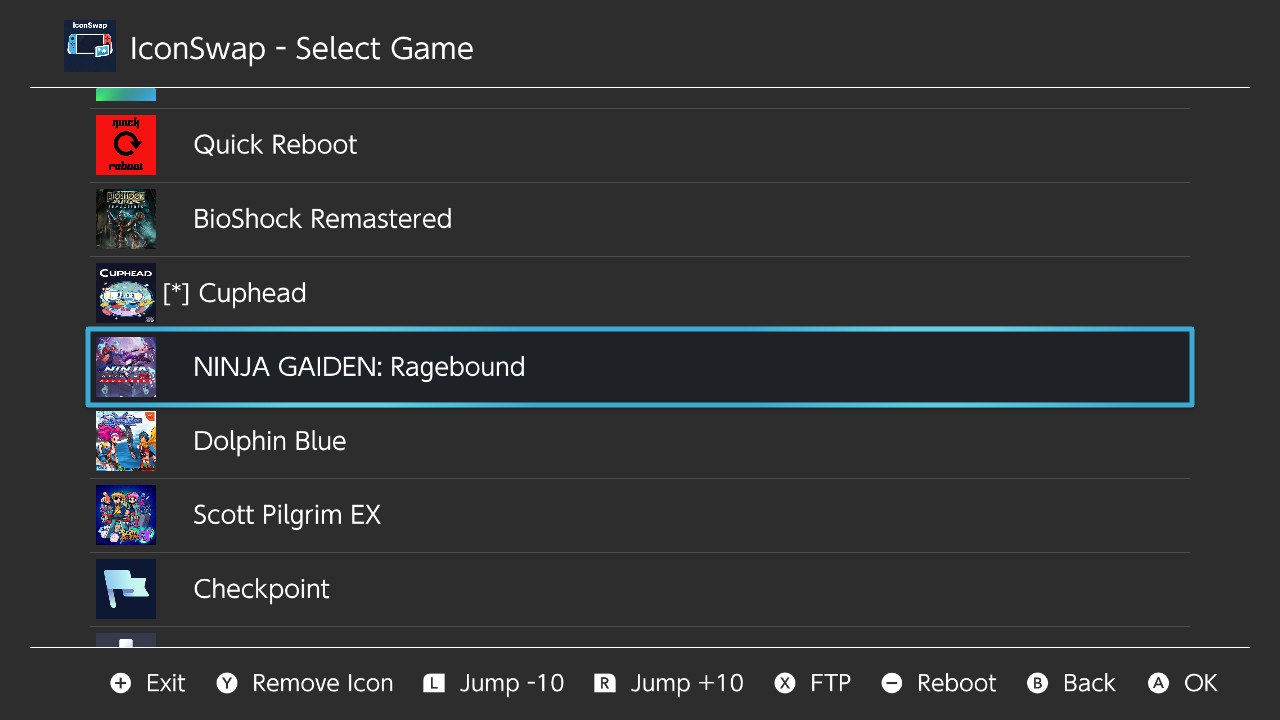1280x720 pixels.
Task: Click the R Jump +10 button
Action: tap(669, 683)
